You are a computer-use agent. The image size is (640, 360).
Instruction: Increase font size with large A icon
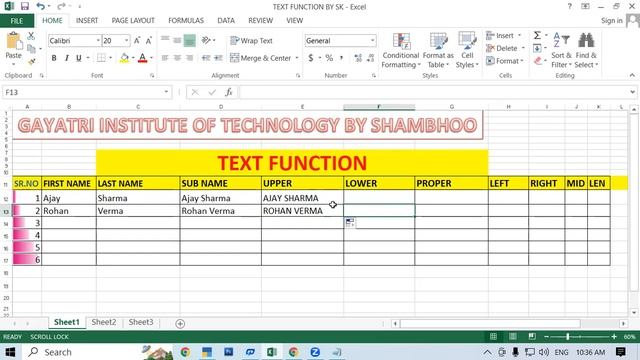pyautogui.click(x=137, y=40)
